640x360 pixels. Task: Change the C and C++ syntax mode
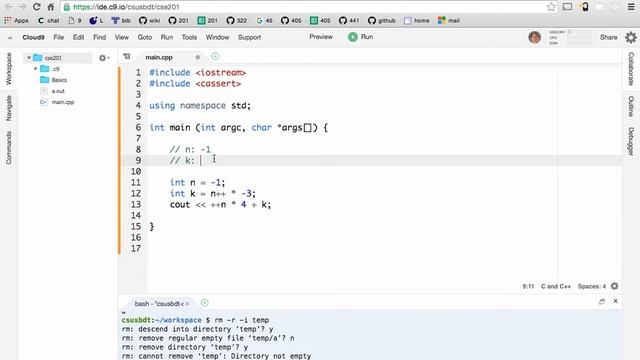point(556,287)
